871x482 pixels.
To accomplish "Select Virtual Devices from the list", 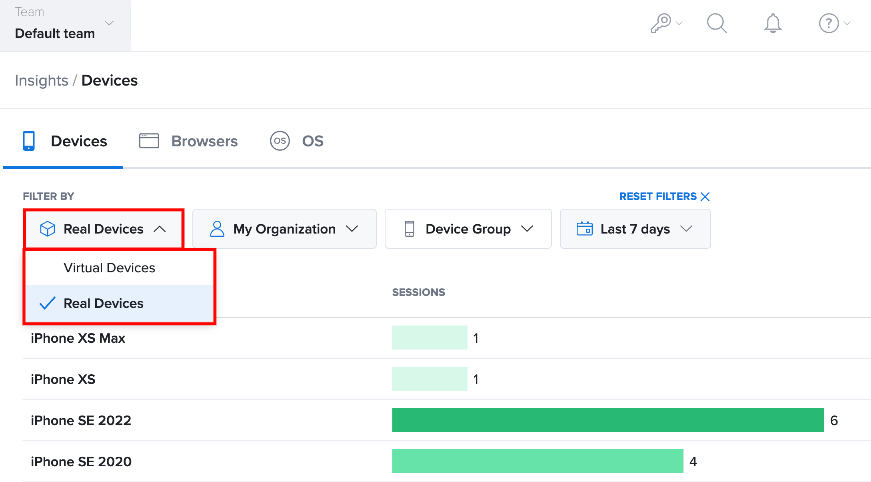I will 119,268.
